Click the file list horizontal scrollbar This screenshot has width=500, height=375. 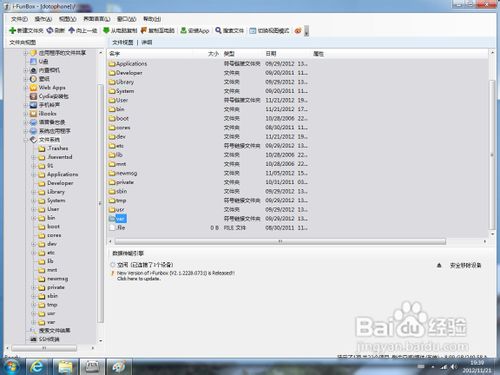(280, 241)
